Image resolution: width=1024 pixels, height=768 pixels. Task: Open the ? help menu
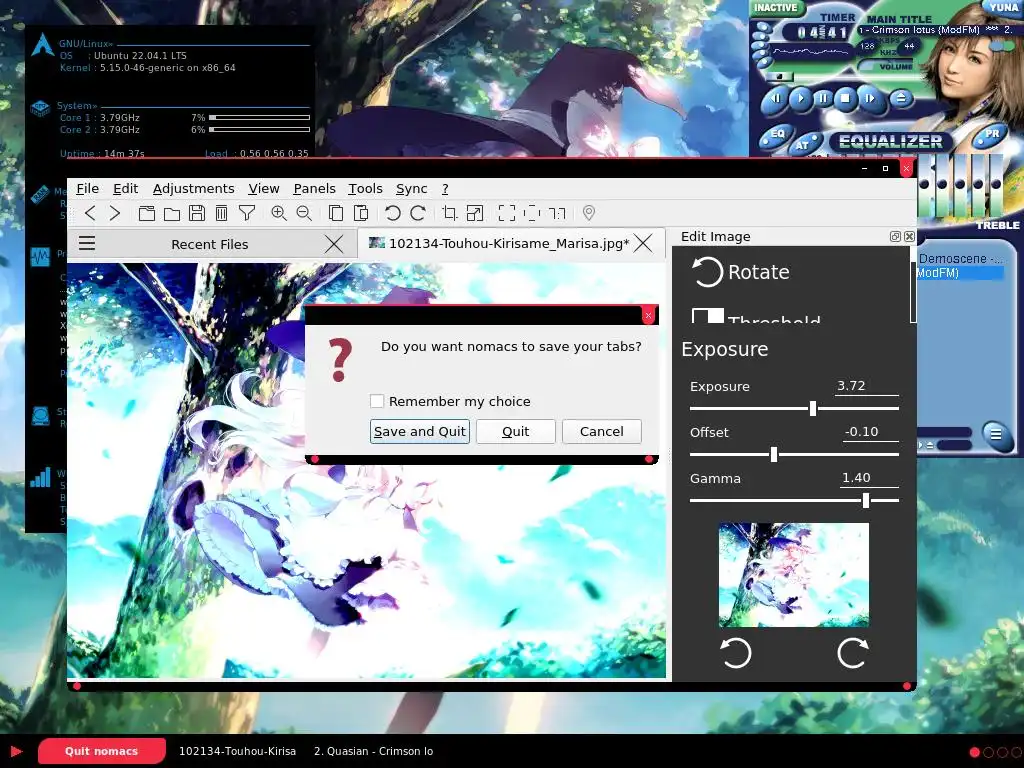(x=445, y=189)
